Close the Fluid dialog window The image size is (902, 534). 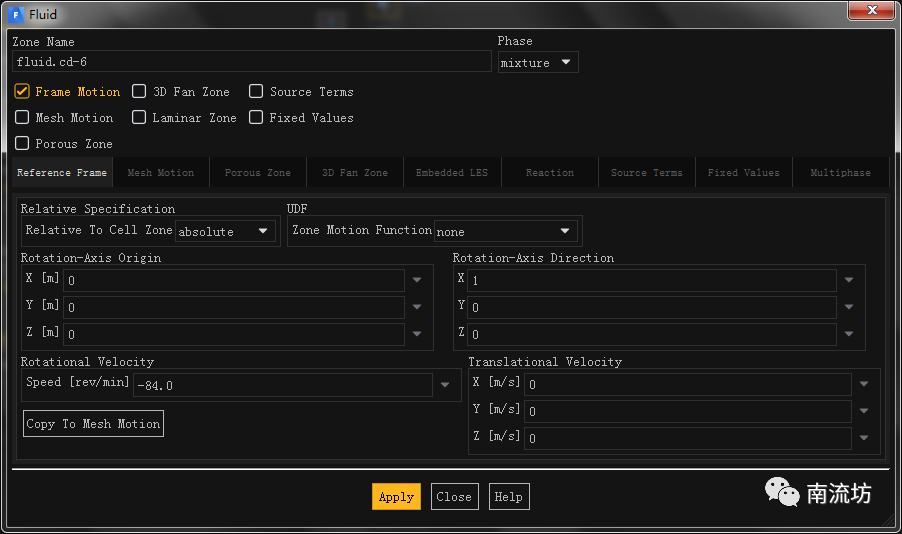[x=873, y=11]
